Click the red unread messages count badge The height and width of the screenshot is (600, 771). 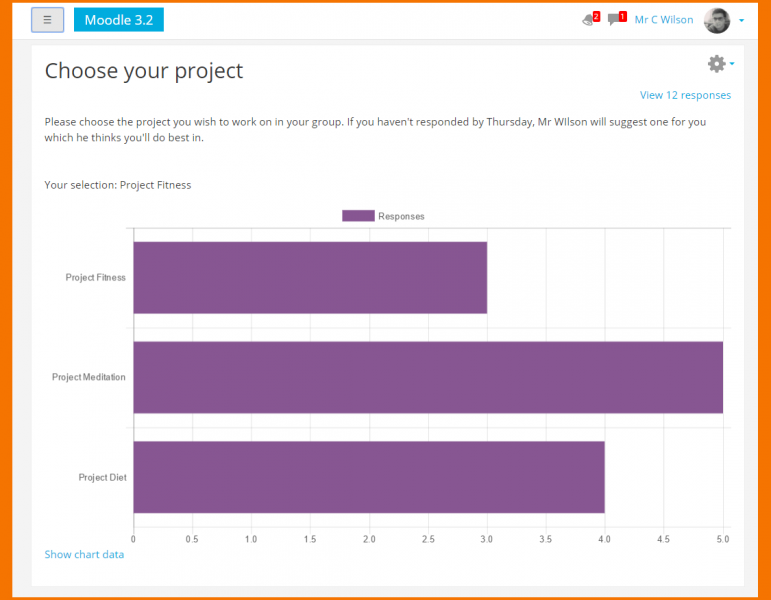pos(623,16)
